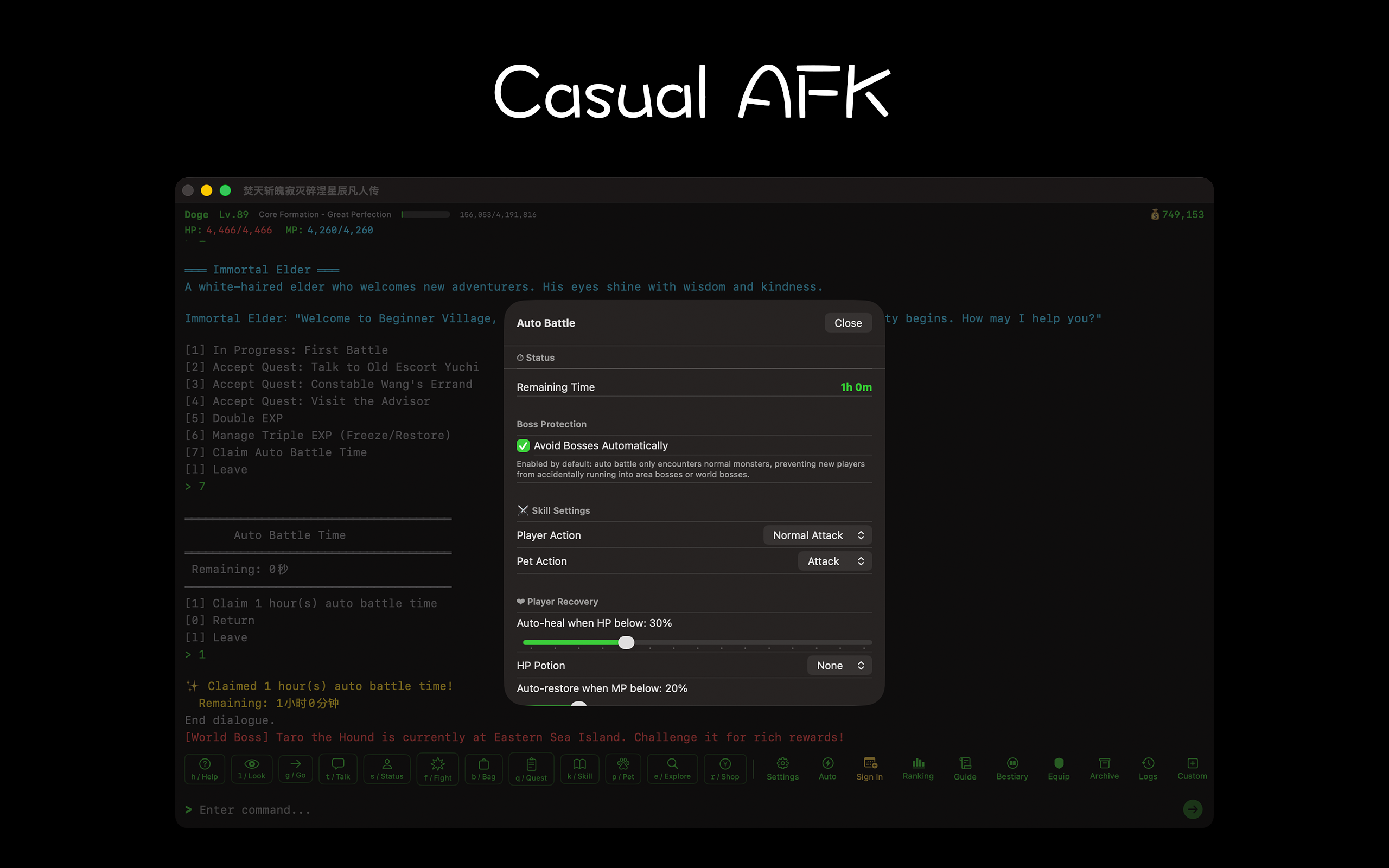The height and width of the screenshot is (868, 1389).
Task: Click the experience progress bar
Action: pyautogui.click(x=425, y=214)
